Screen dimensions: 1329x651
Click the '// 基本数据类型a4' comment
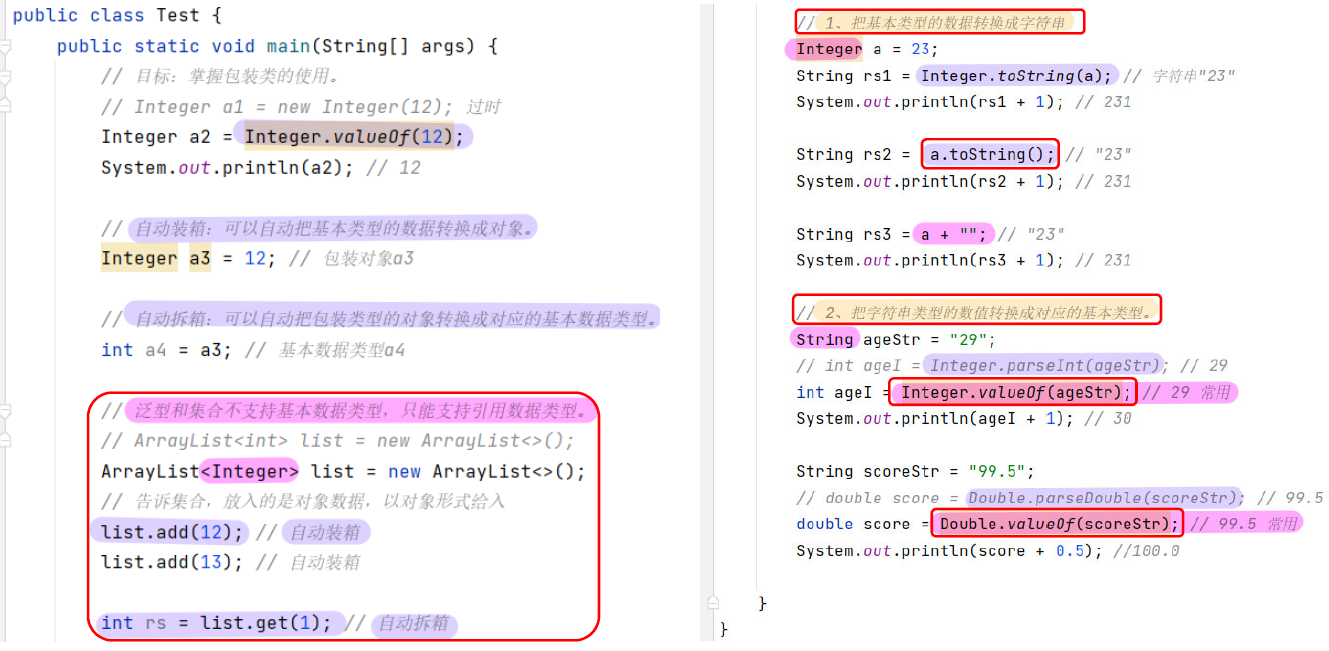pos(325,350)
